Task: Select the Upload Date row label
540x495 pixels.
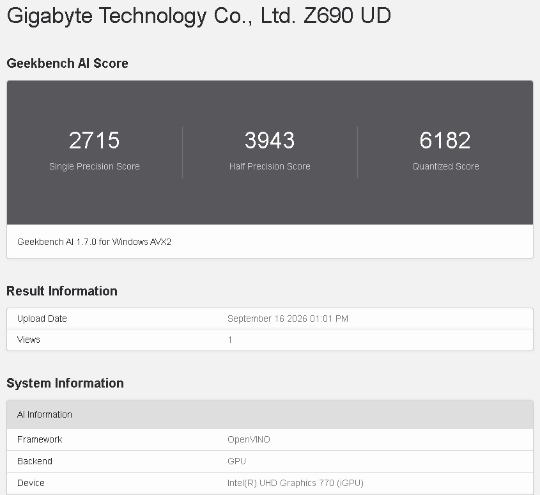Action: click(42, 319)
